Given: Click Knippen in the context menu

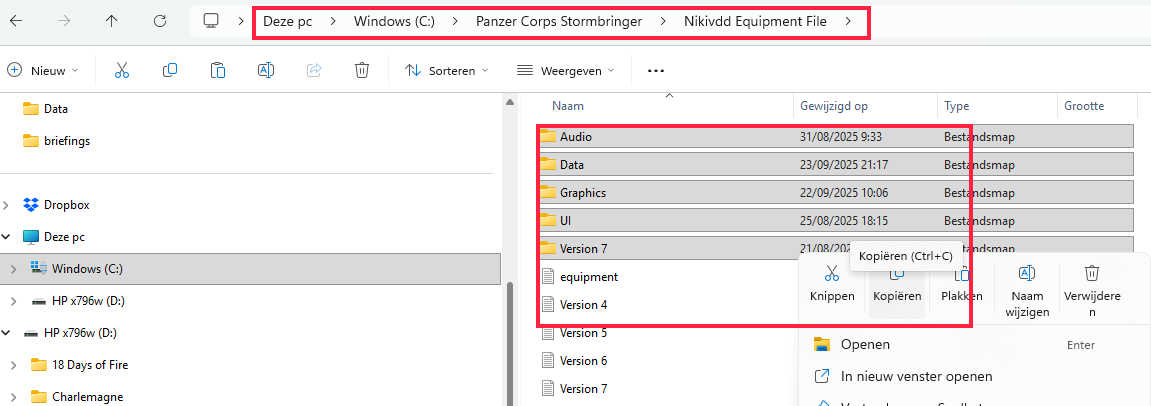Looking at the screenshot, I should click(x=832, y=285).
